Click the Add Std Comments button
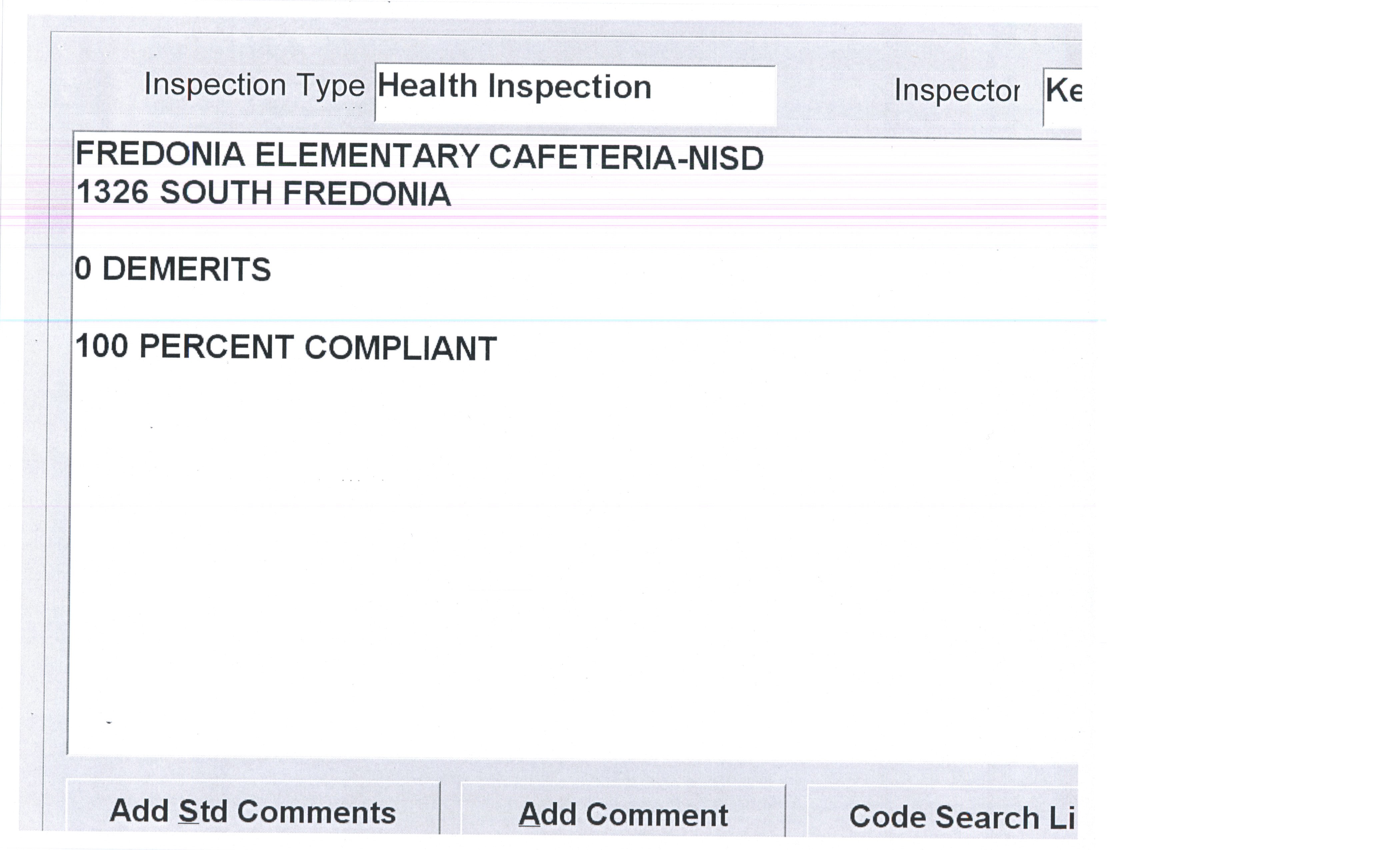This screenshot has width=1400, height=850. [253, 811]
